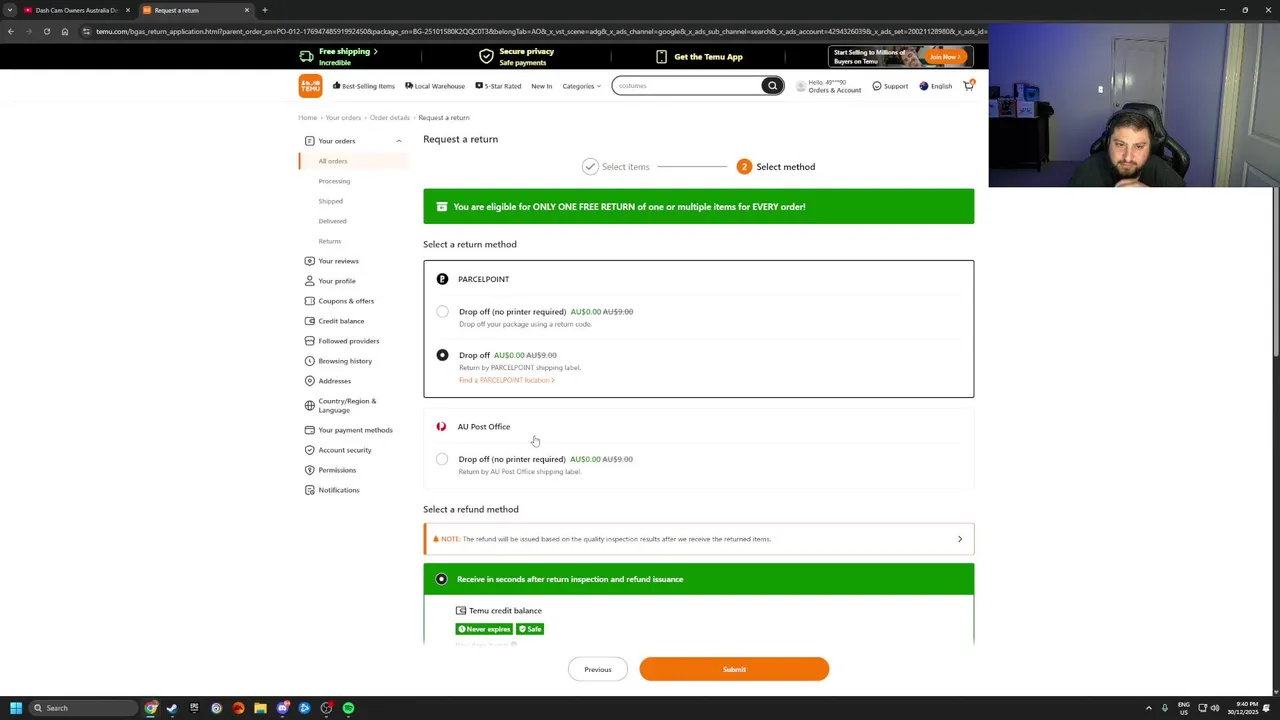
Task: Open Order details breadcrumb link
Action: [389, 118]
